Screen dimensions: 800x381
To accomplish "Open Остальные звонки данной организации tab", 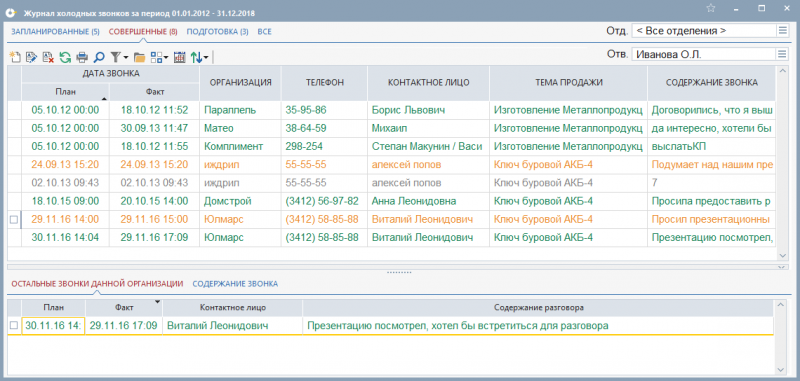I will tap(97, 284).
